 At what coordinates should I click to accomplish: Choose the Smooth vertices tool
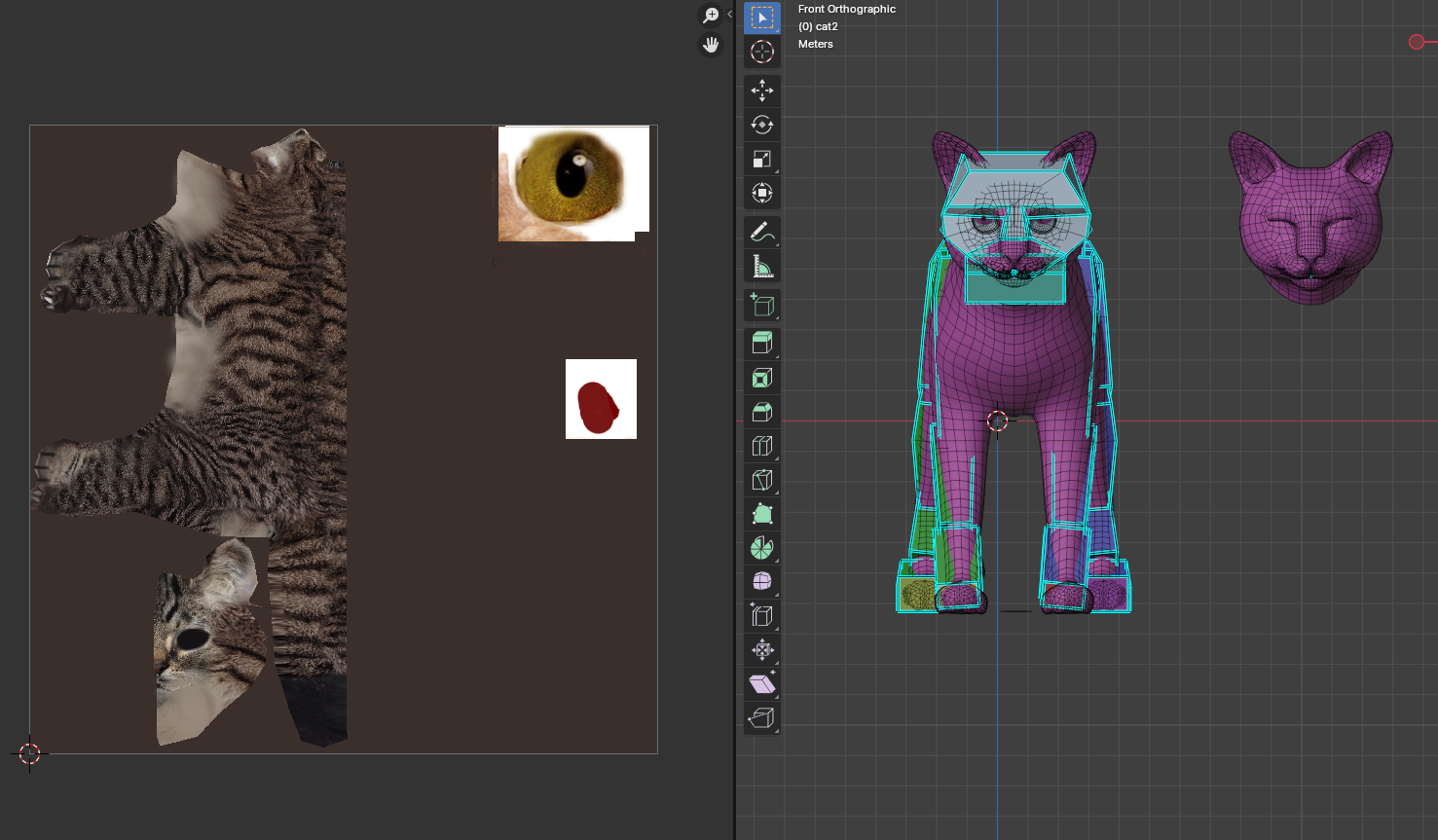pyautogui.click(x=762, y=582)
